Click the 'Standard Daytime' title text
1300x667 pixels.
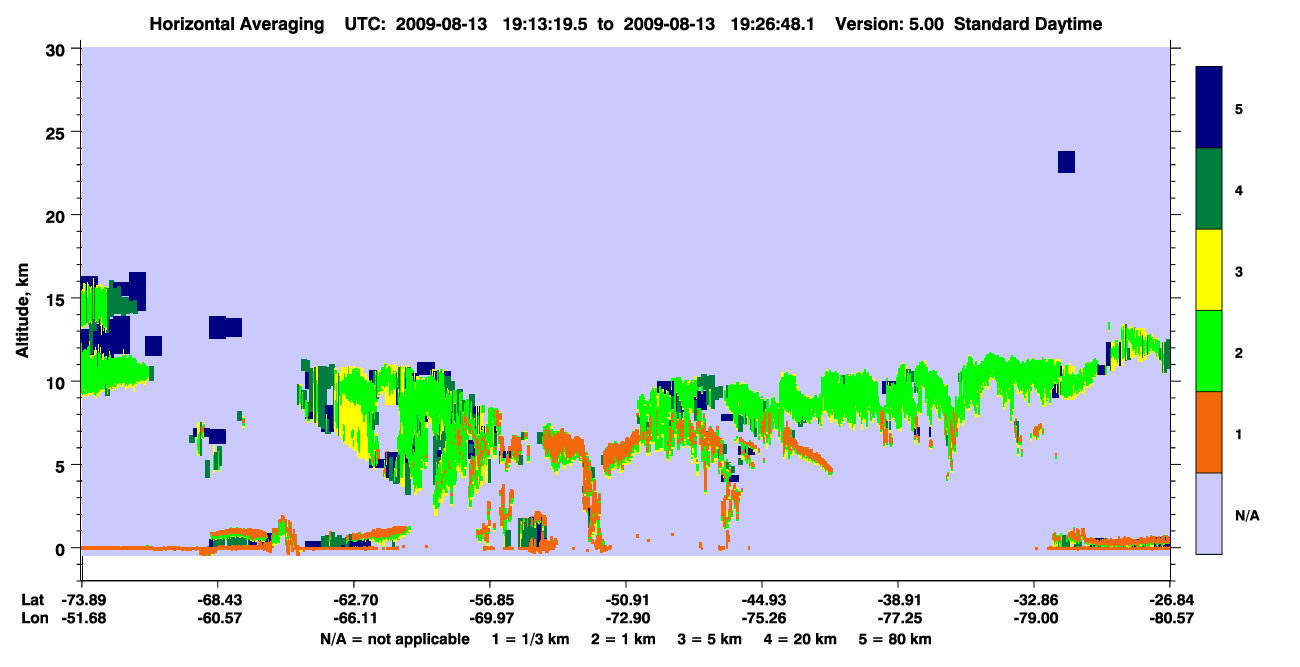point(1028,24)
